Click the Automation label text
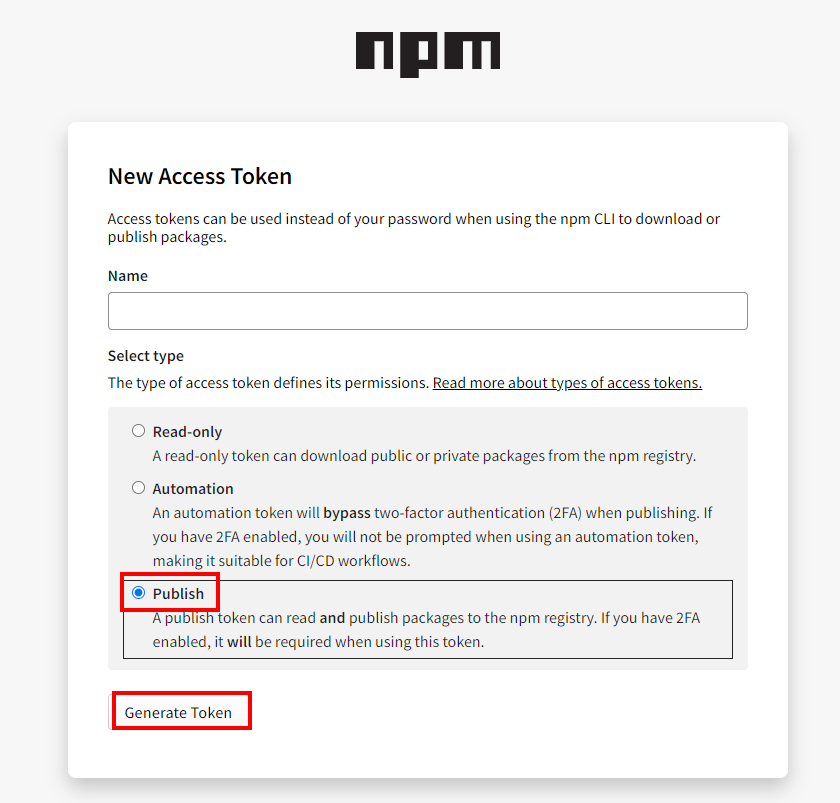 (x=191, y=488)
